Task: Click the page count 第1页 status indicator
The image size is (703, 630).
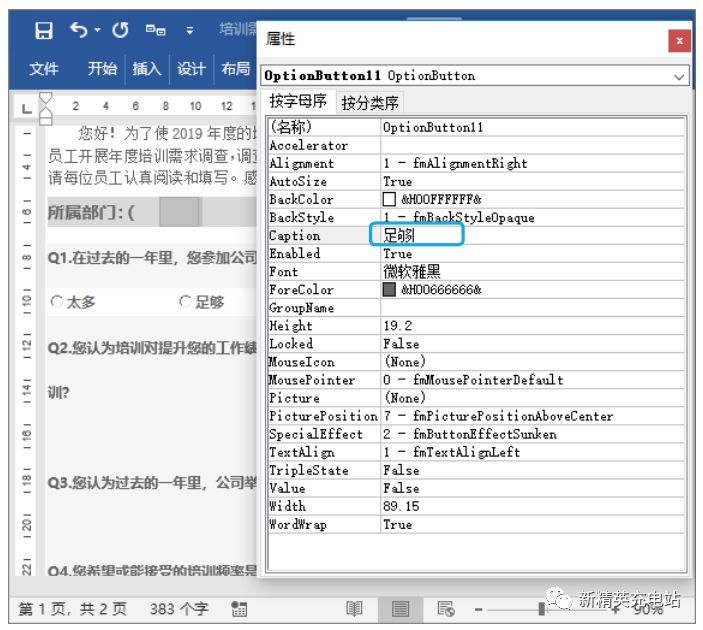Action: click(73, 608)
